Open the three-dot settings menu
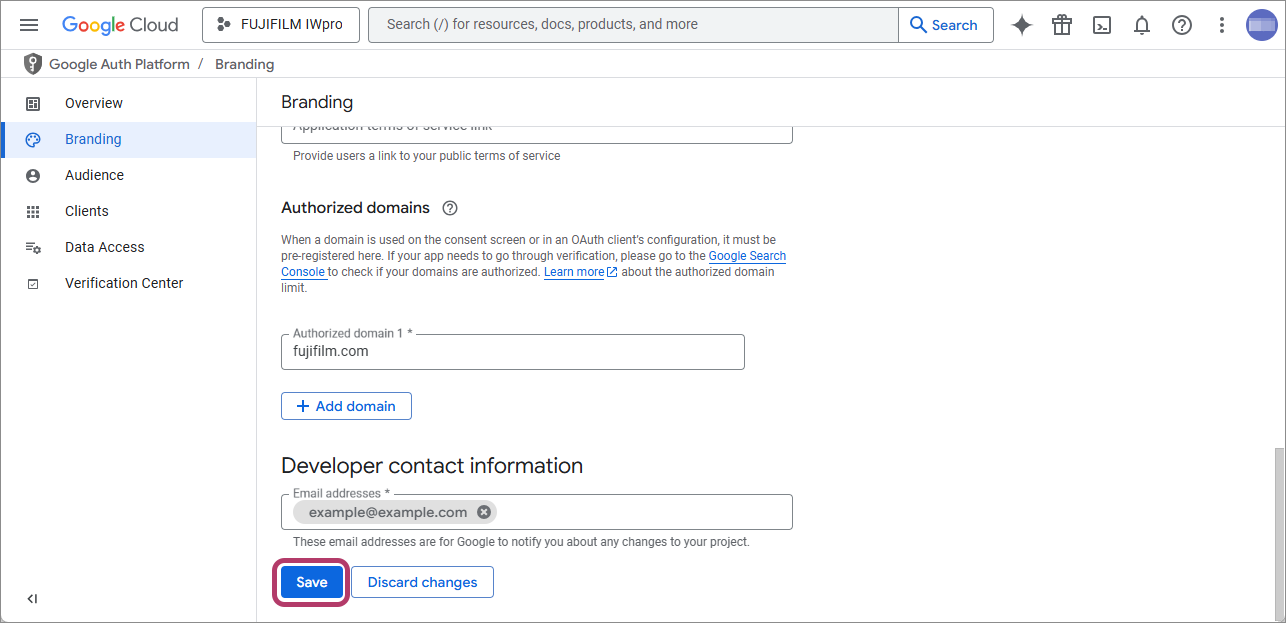This screenshot has width=1286, height=623. (x=1221, y=25)
